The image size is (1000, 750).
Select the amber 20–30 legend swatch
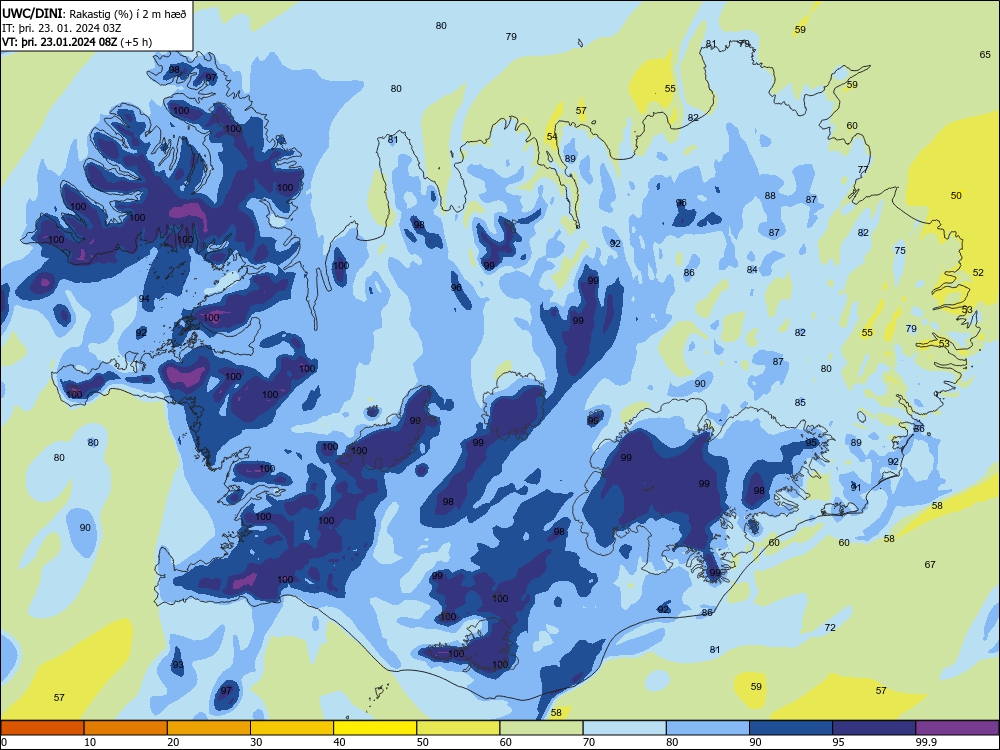point(209,728)
